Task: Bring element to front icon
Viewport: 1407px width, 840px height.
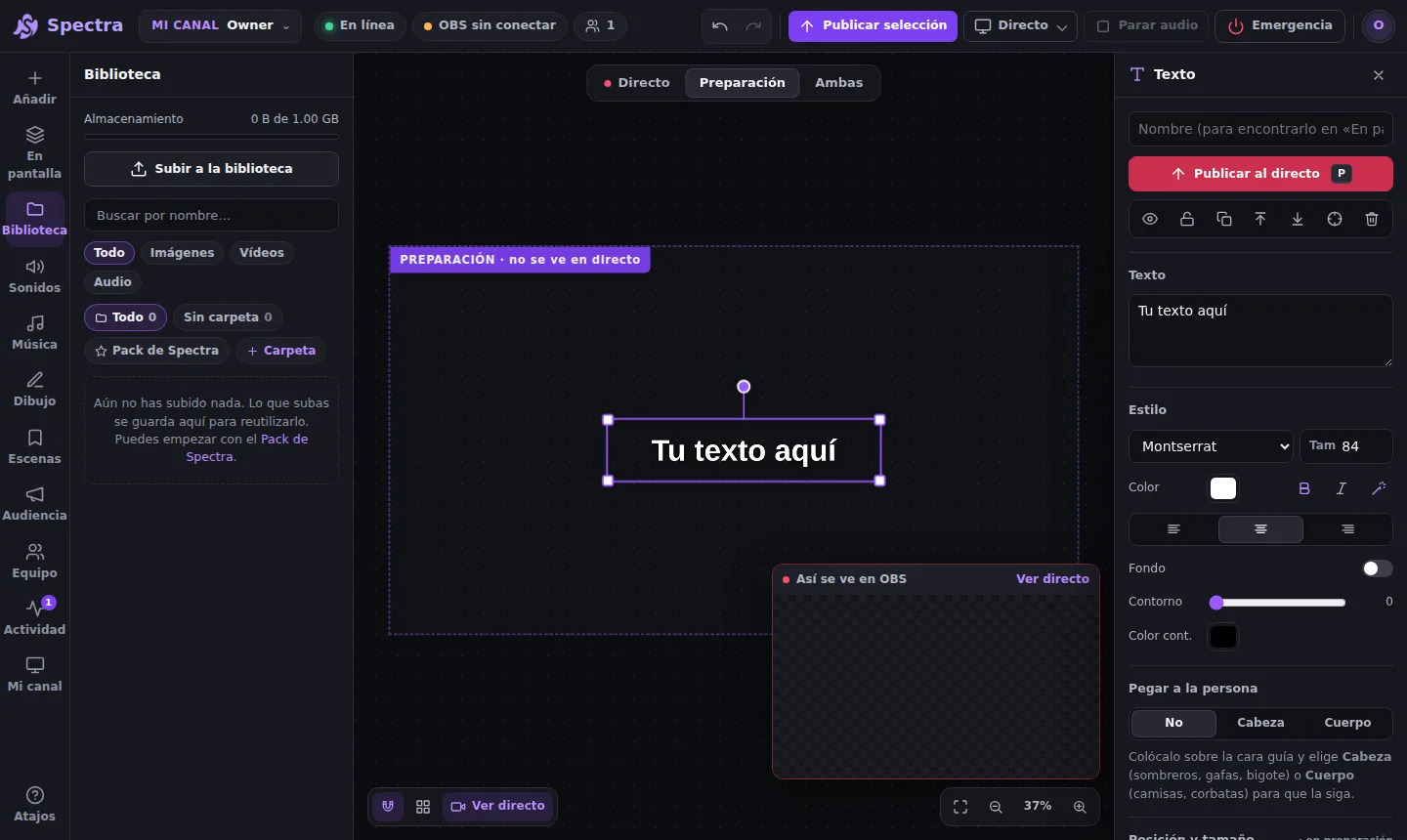Action: (x=1260, y=219)
